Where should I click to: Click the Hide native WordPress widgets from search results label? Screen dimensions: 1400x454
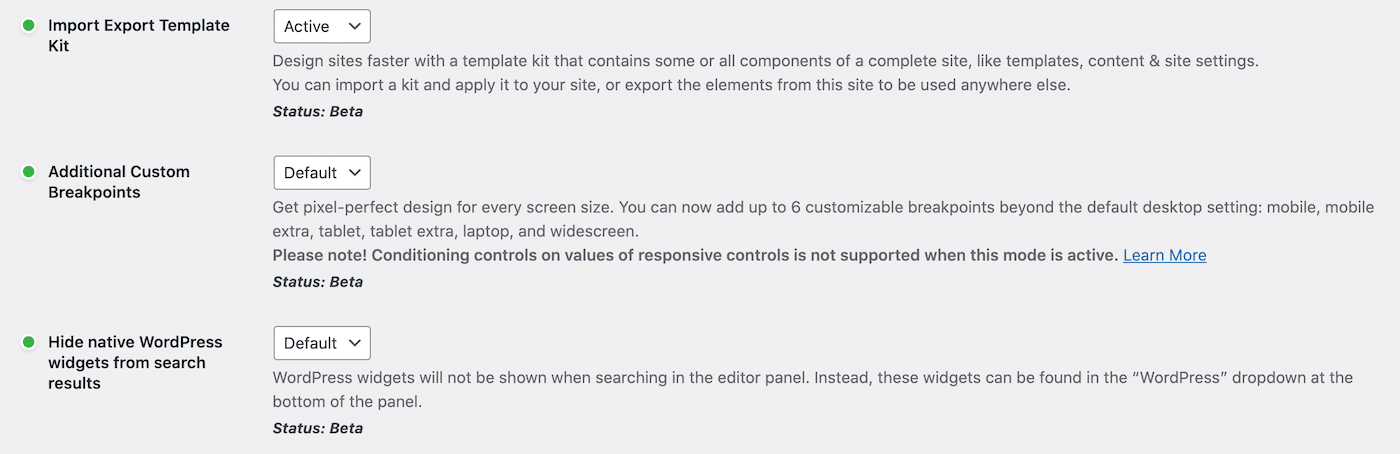pyautogui.click(x=134, y=362)
